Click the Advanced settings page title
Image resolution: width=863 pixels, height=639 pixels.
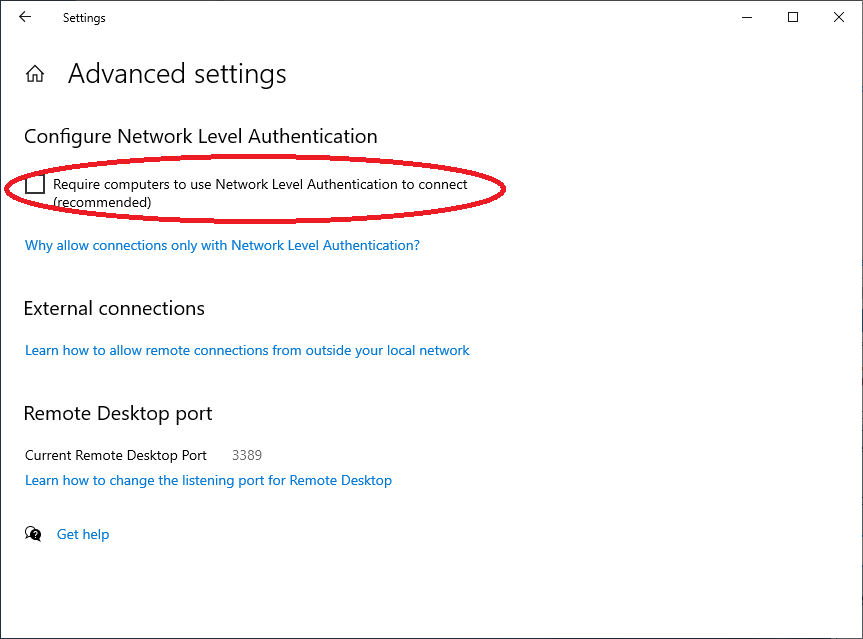(177, 73)
